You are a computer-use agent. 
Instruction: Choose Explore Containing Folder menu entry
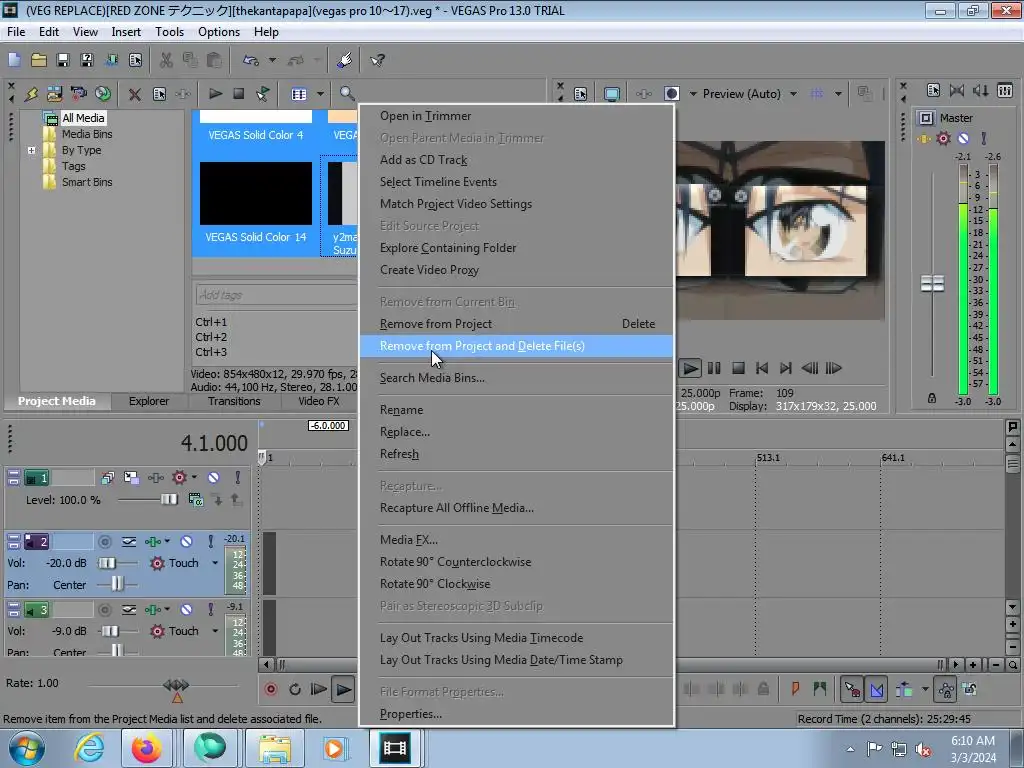coord(516,248)
